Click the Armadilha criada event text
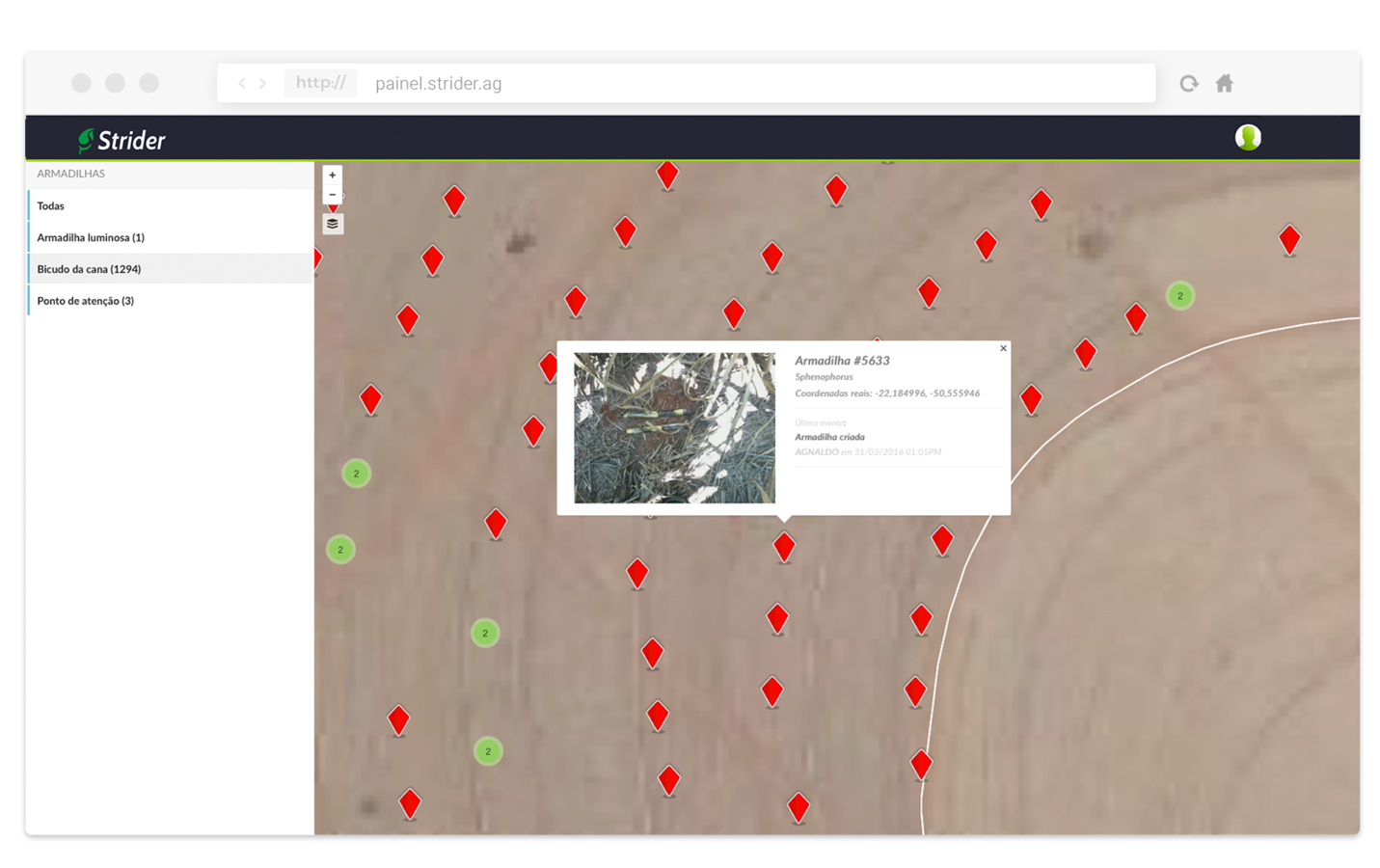Viewport: 1380px width, 868px height. (829, 437)
